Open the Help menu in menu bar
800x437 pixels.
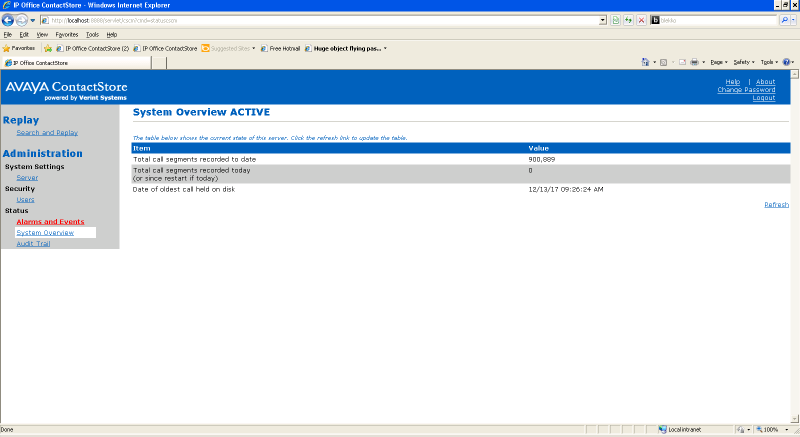point(112,35)
